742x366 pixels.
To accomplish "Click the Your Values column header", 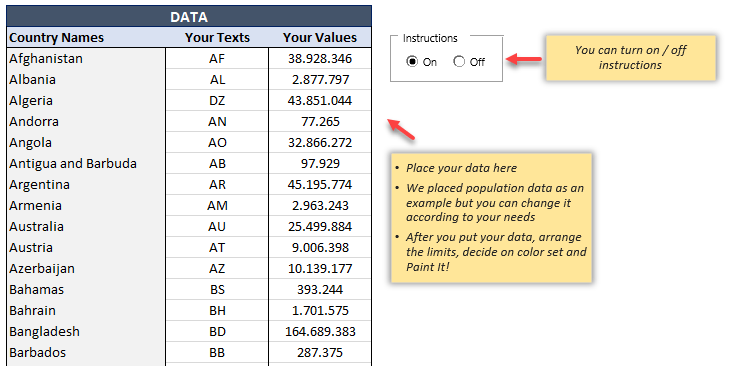I will [320, 37].
